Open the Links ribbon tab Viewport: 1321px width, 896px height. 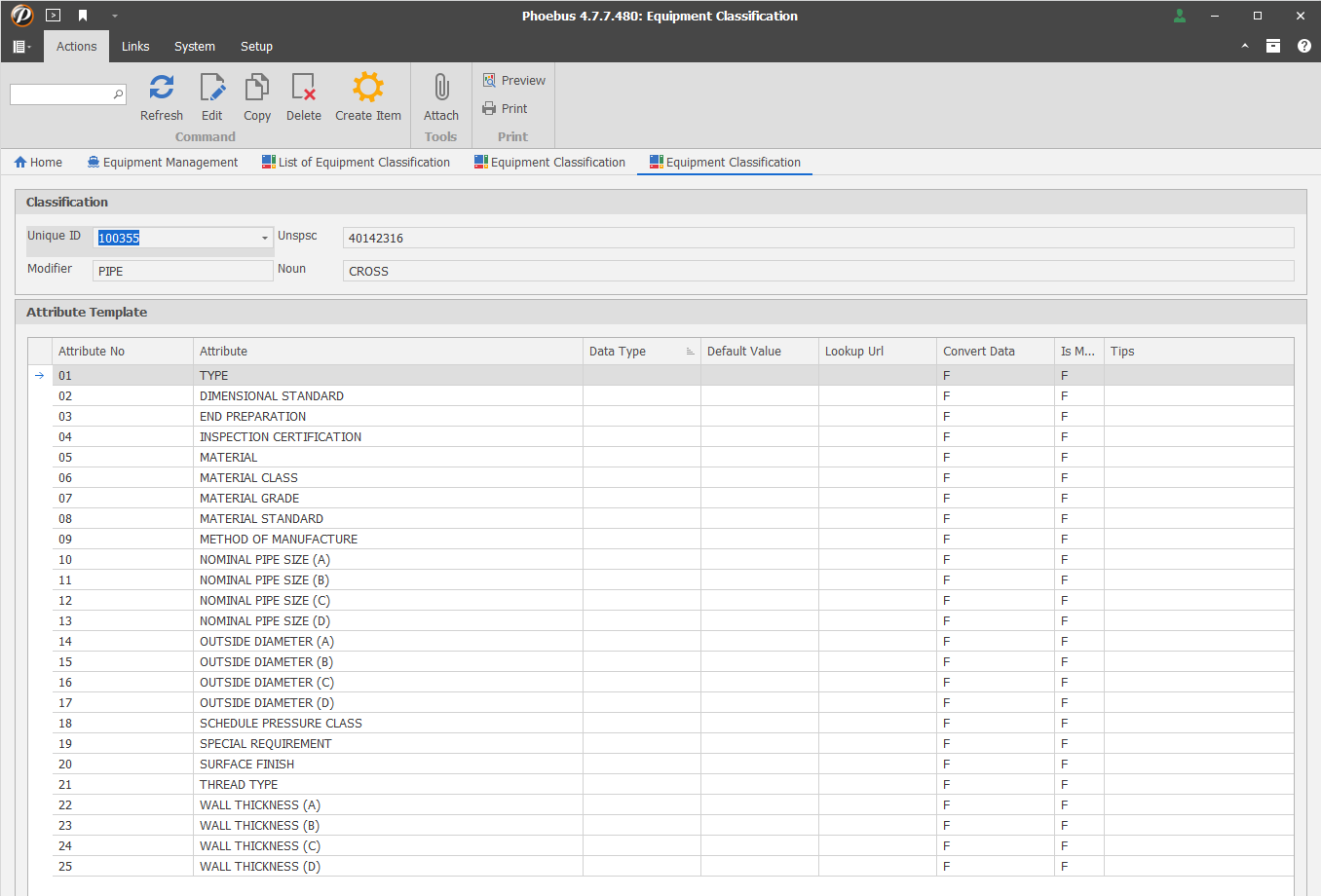point(135,47)
